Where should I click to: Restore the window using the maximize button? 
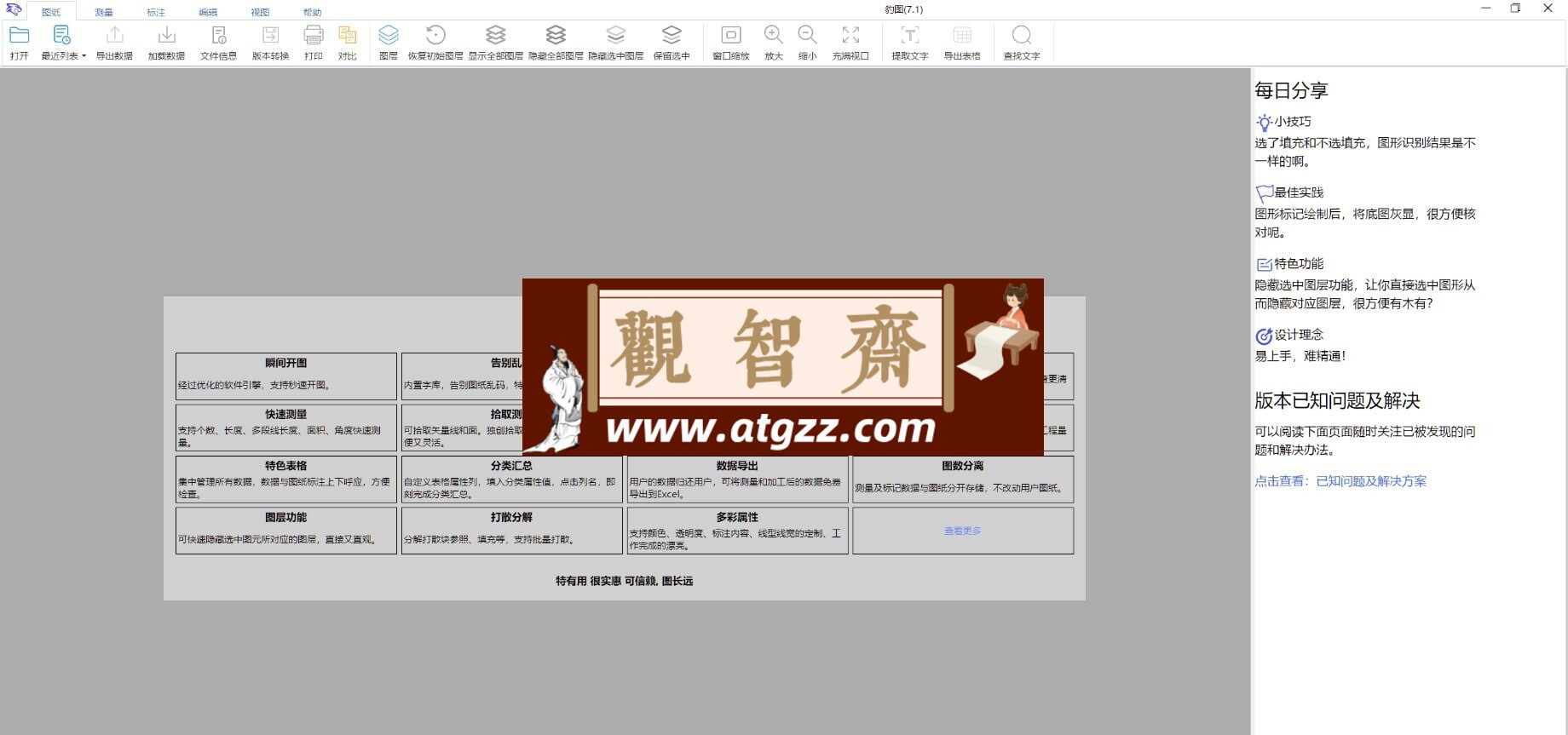tap(1515, 9)
